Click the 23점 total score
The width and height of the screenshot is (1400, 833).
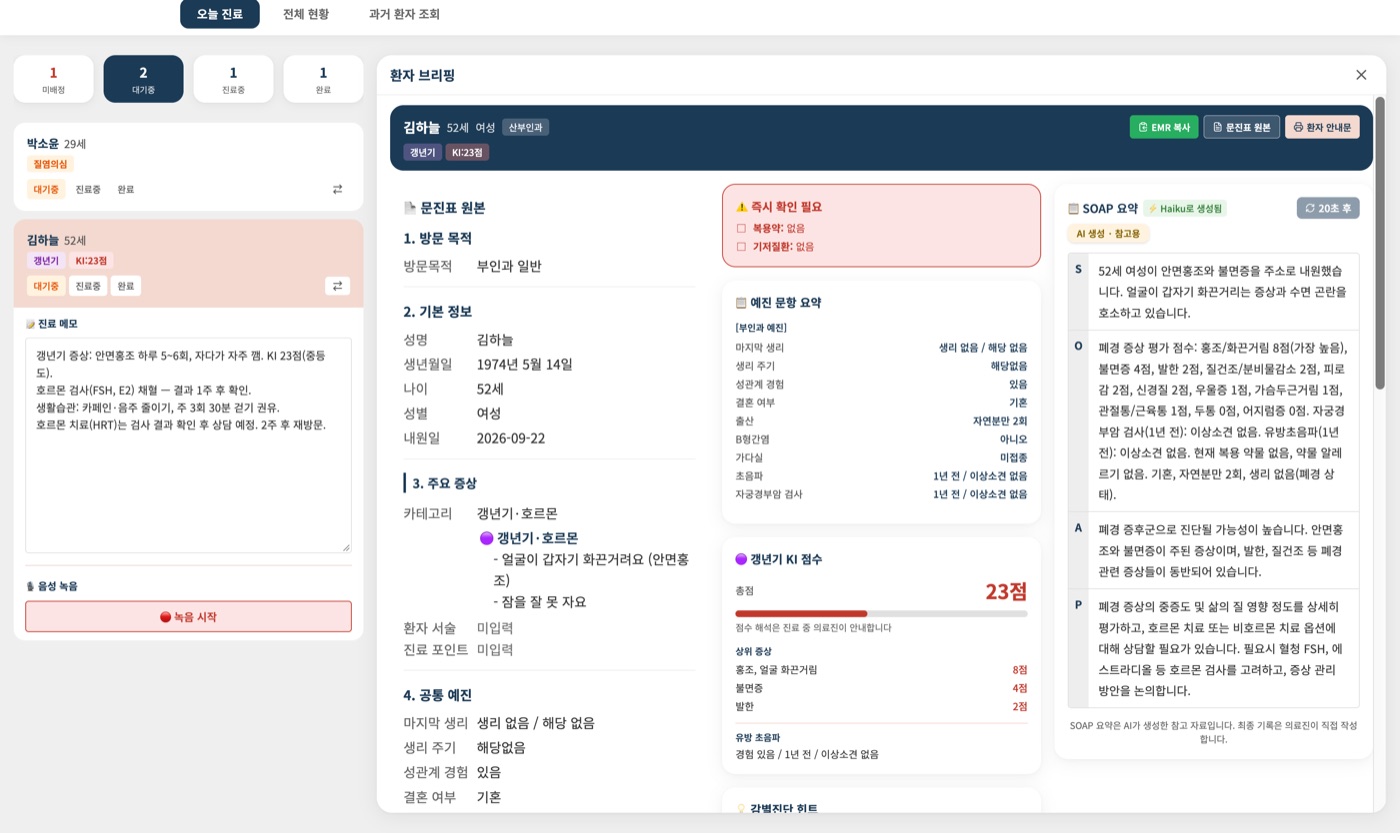pos(1006,591)
